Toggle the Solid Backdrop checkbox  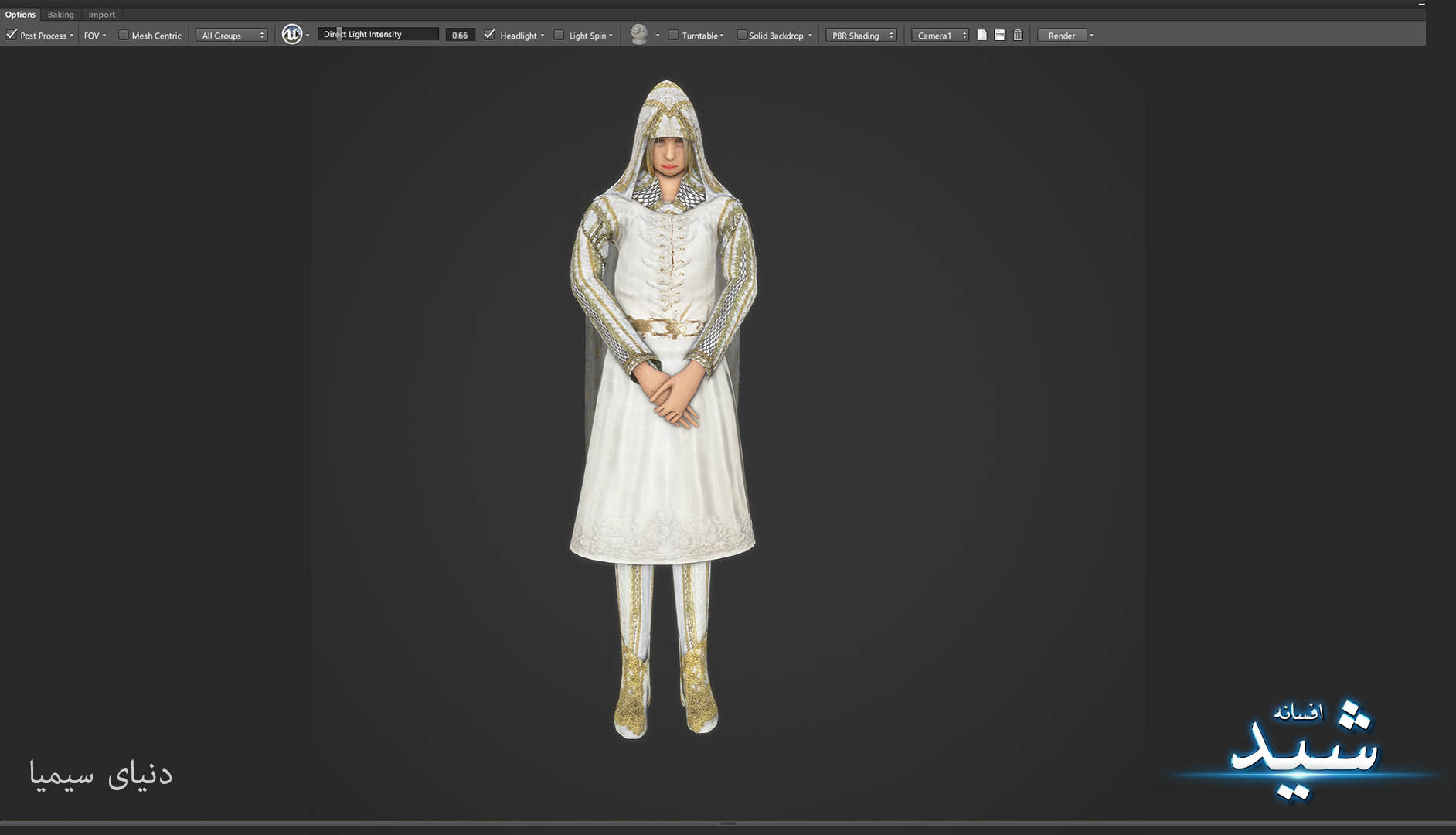(742, 35)
